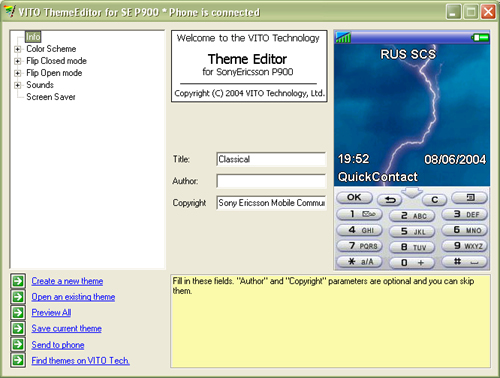
Task: Click the QuickContact label in preview
Action: [x=378, y=177]
